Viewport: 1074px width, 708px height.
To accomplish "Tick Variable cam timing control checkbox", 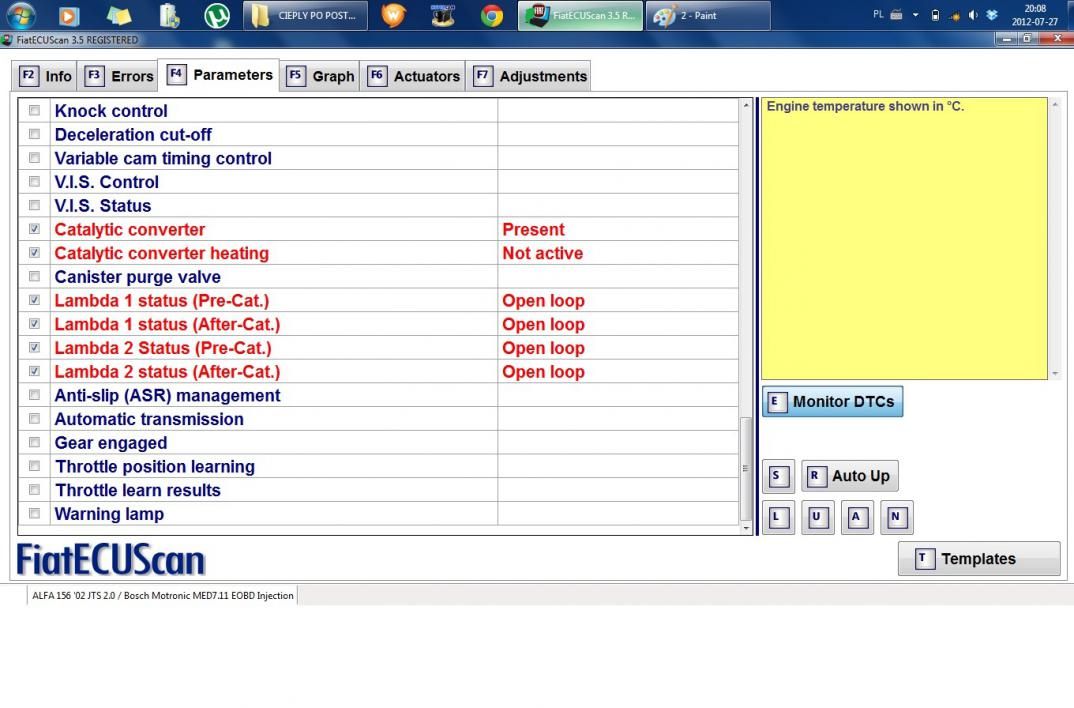I will (x=34, y=157).
